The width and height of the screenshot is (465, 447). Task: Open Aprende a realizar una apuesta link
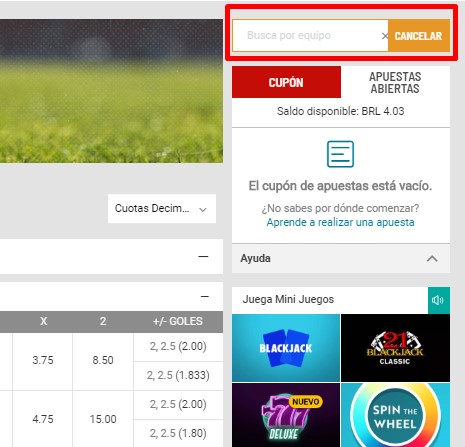tap(340, 222)
